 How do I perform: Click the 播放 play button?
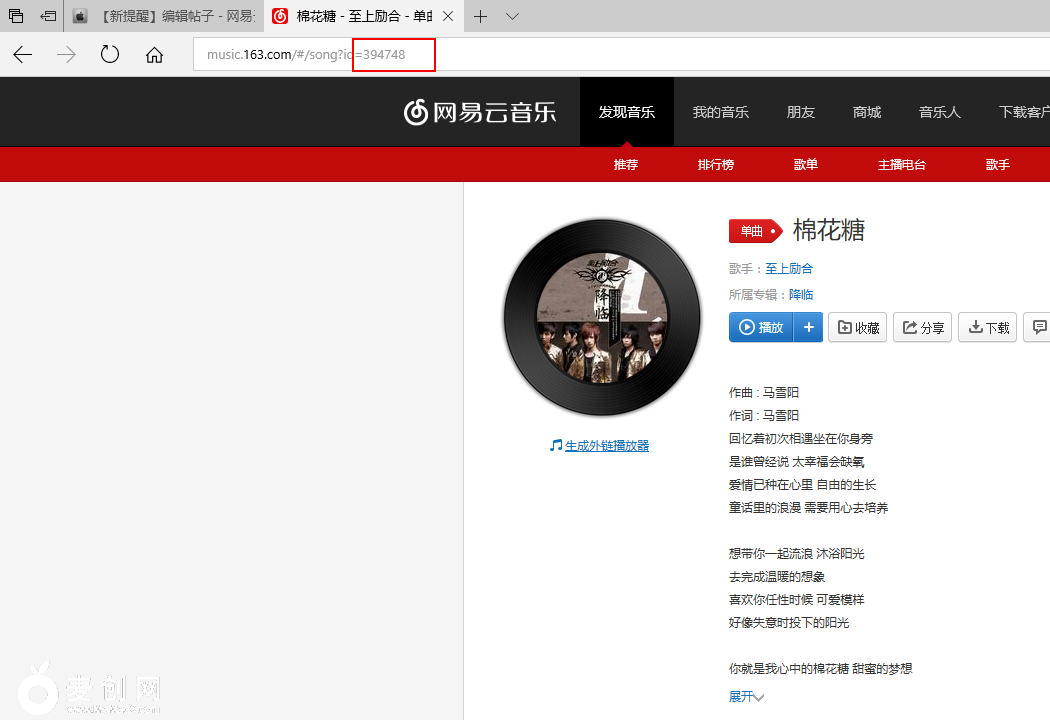(x=760, y=327)
